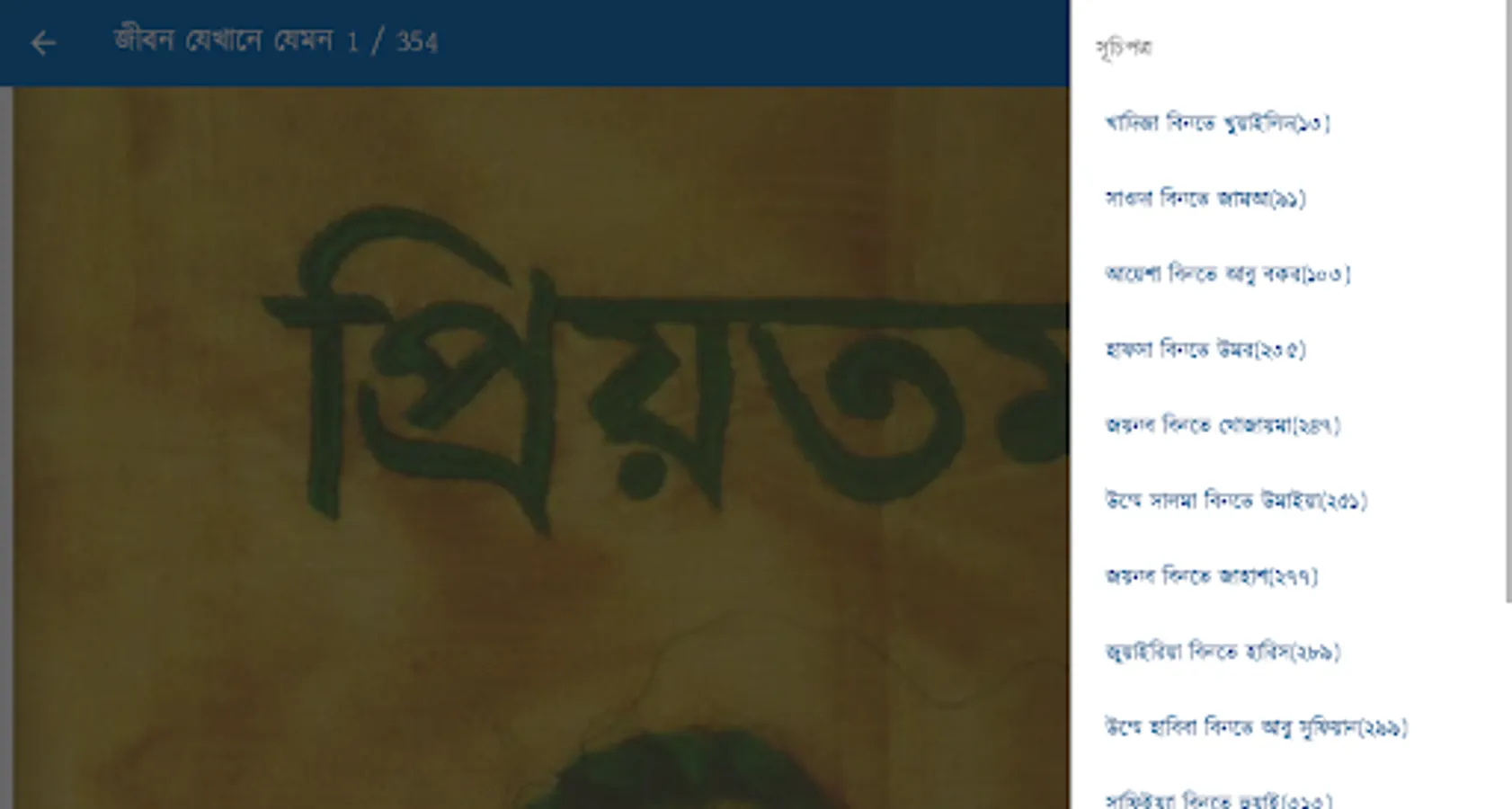This screenshot has width=1512, height=809.
Task: Open হাফসা বিনতে উমর (২৩৫) chapter
Action: [1205, 349]
